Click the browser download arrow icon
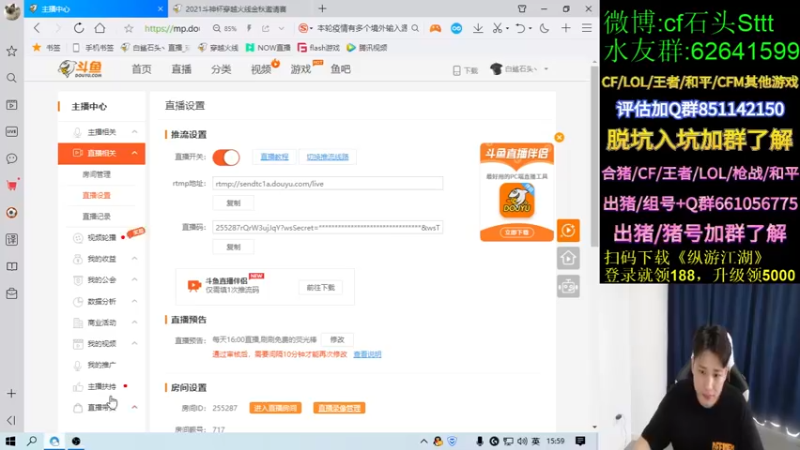The height and width of the screenshot is (450, 800). [x=478, y=29]
